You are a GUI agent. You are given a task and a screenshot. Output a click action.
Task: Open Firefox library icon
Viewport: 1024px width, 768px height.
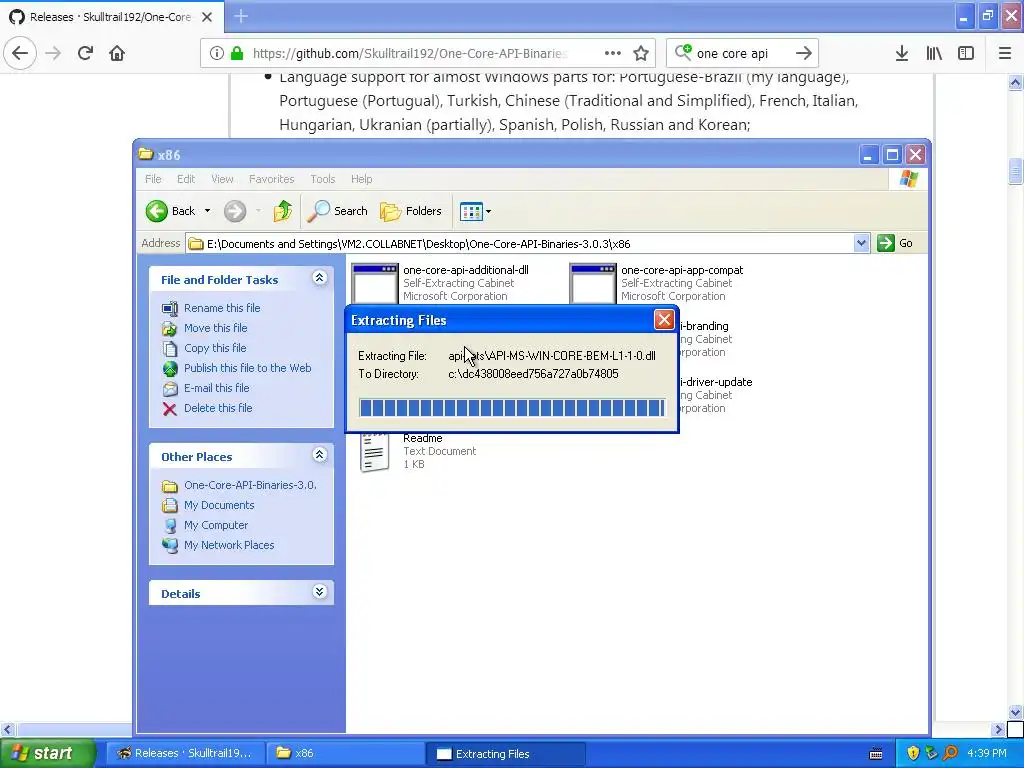934,53
